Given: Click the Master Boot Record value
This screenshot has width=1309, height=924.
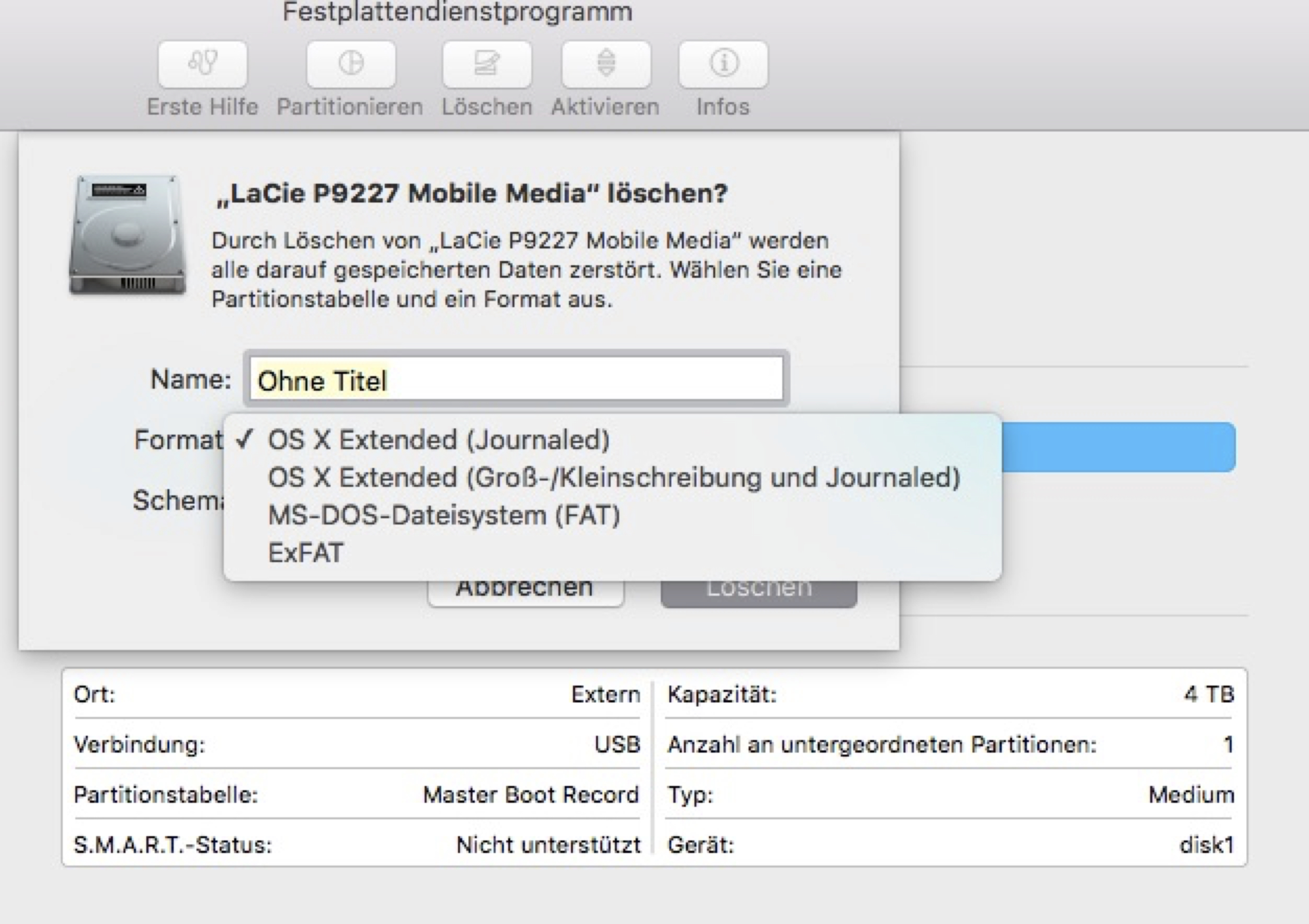Looking at the screenshot, I should (531, 795).
